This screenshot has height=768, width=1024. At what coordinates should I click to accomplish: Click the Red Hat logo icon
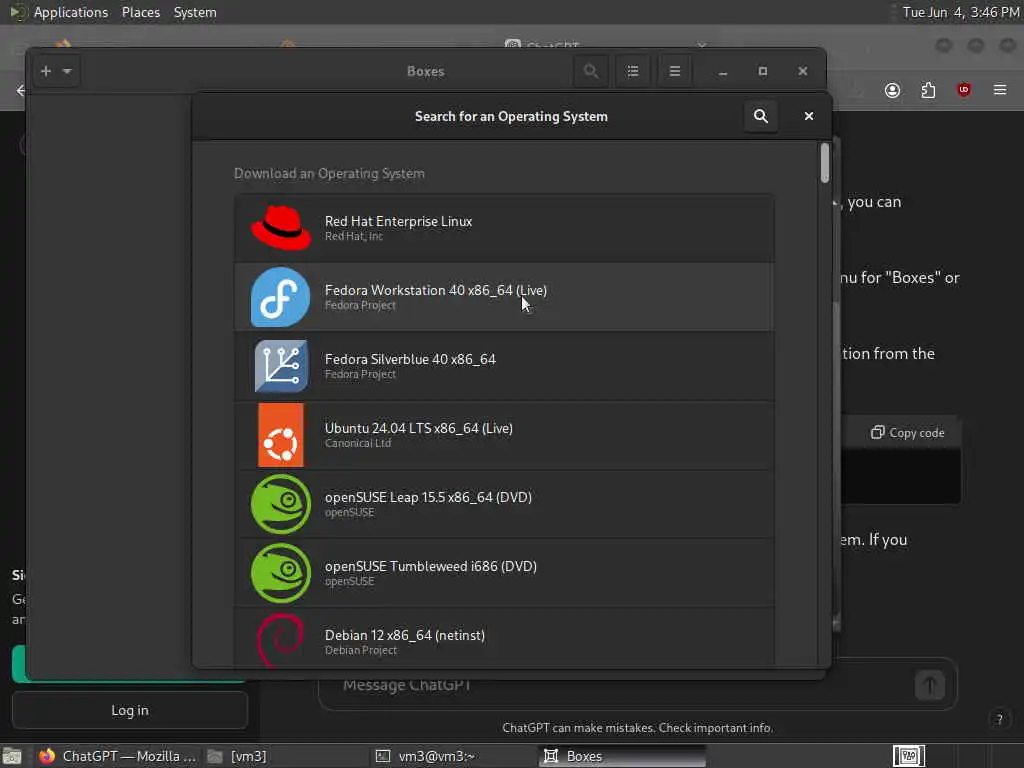point(281,228)
